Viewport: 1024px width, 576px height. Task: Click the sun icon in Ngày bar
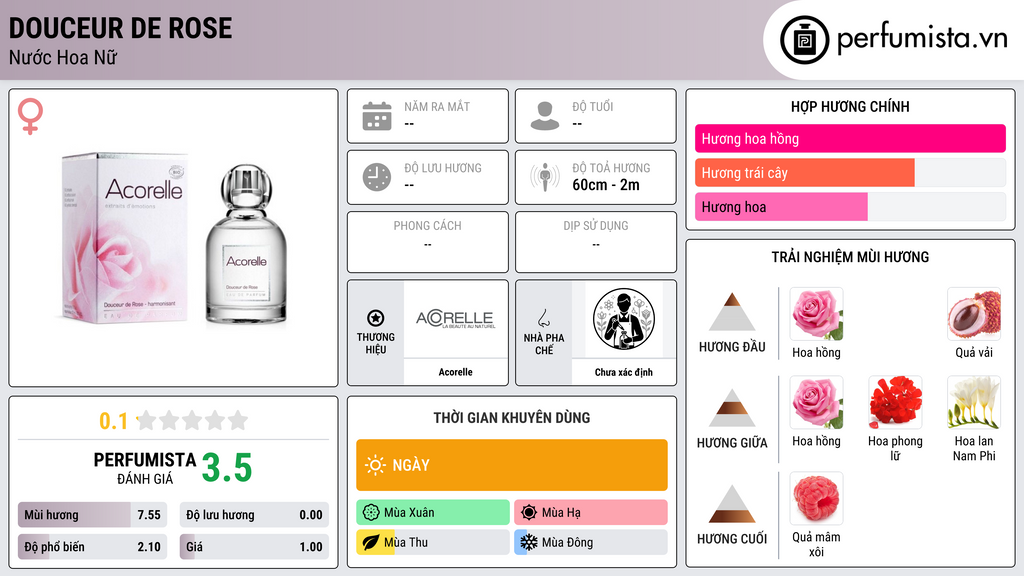(x=376, y=465)
